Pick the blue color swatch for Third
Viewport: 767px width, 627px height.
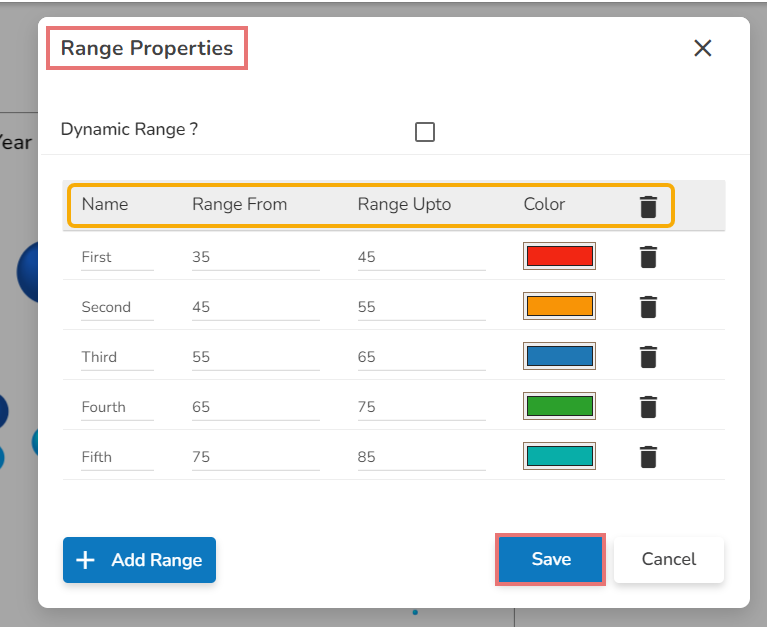(x=559, y=356)
